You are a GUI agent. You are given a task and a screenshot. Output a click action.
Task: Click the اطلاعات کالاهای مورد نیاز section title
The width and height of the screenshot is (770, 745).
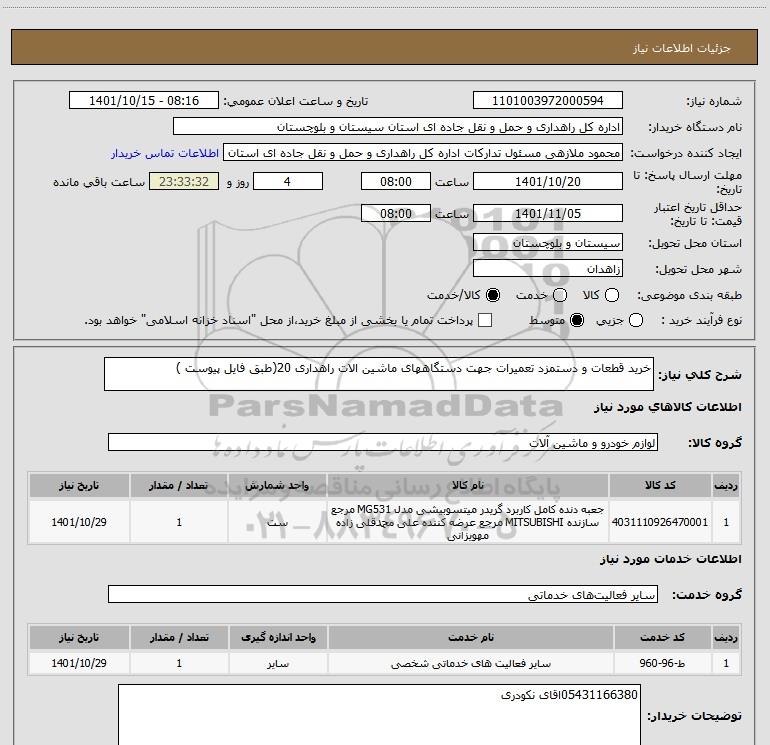tap(667, 407)
